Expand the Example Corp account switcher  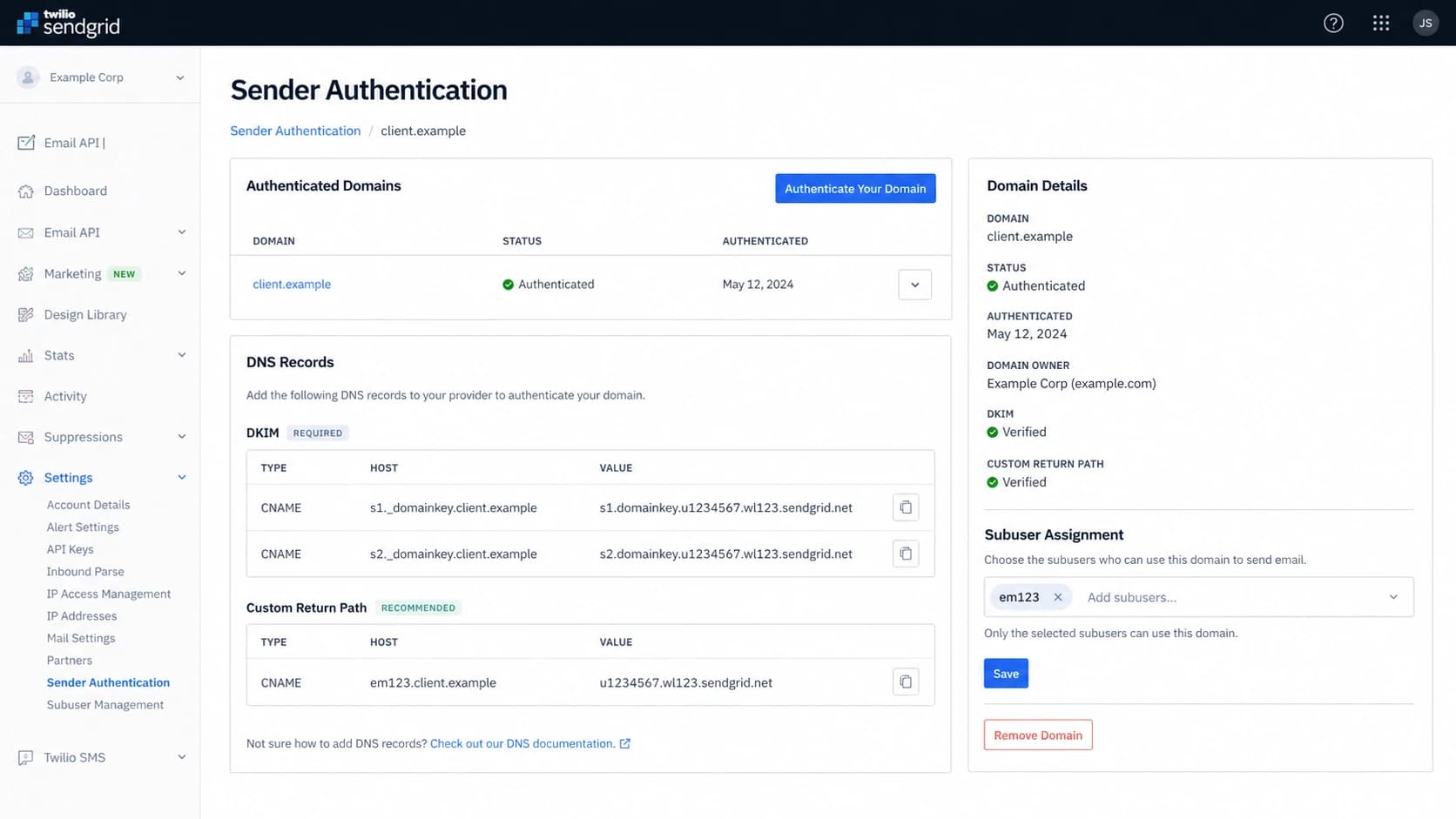coord(180,77)
